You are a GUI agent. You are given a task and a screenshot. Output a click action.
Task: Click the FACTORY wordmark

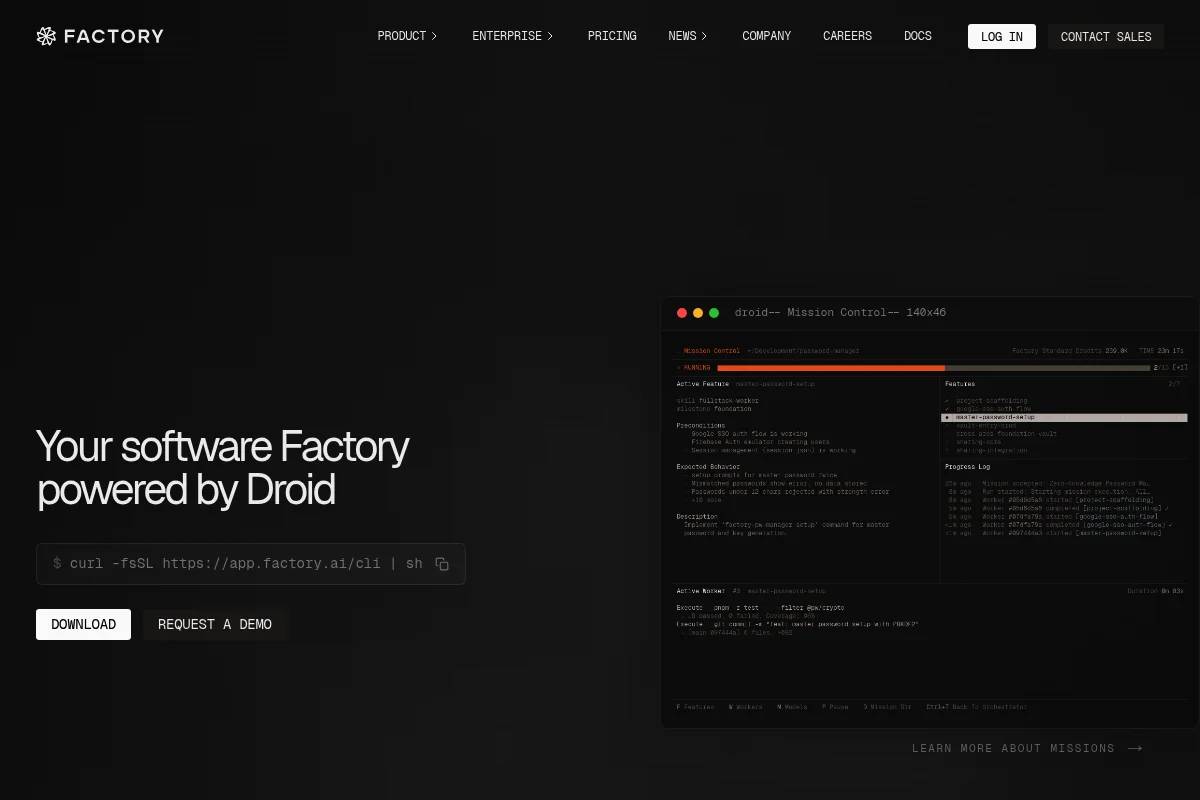[x=114, y=36]
